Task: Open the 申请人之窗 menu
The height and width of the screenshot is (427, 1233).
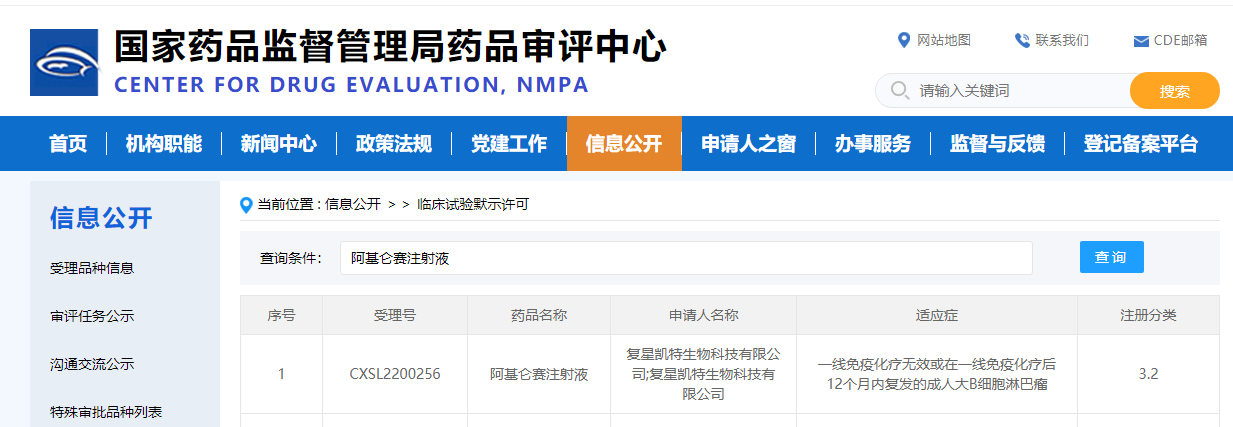Action: (x=748, y=144)
